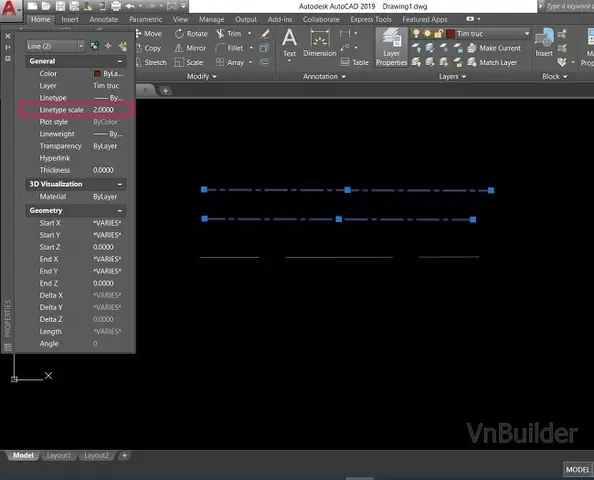Click the New drawing icon in the Quick Access toolbar
This screenshot has height=480, width=594.
[x=33, y=6]
